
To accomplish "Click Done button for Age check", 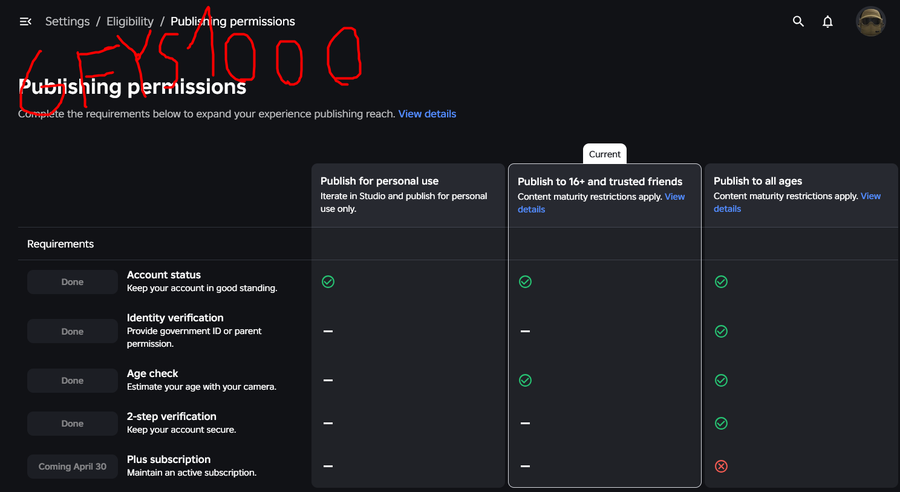I will (72, 381).
